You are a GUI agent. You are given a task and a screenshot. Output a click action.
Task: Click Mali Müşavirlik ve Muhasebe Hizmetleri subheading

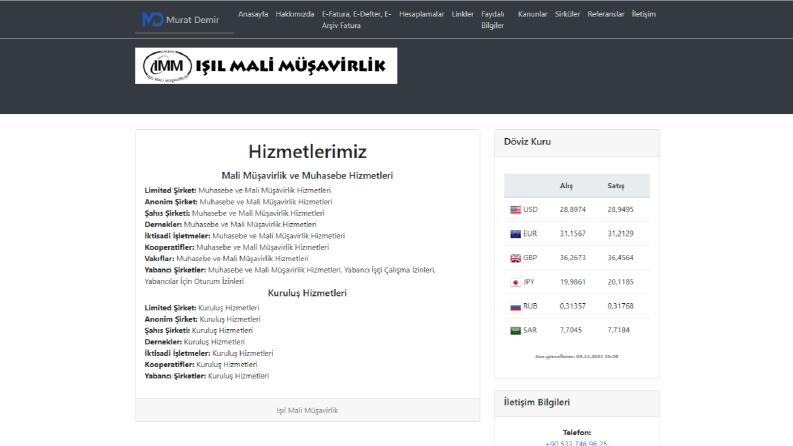[x=307, y=175]
